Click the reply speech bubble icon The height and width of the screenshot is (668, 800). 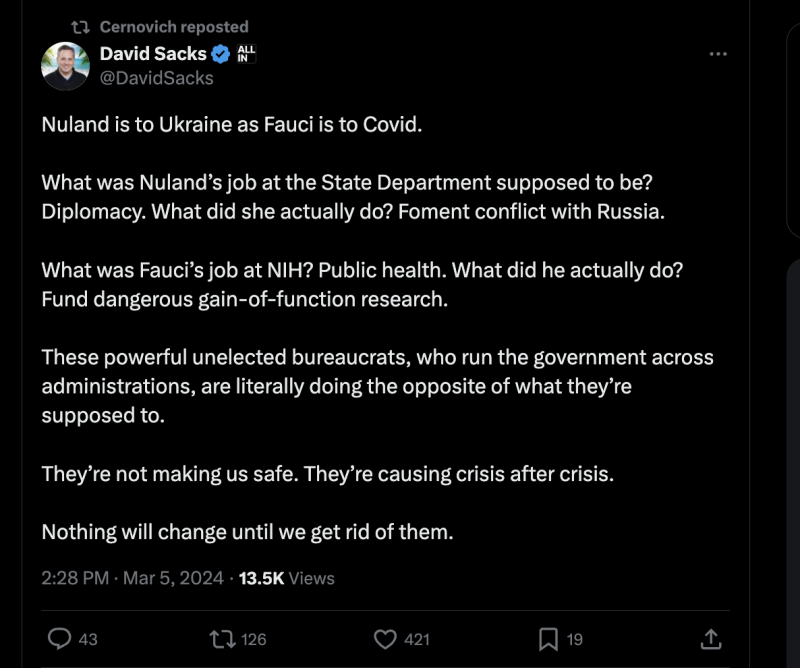(60, 638)
